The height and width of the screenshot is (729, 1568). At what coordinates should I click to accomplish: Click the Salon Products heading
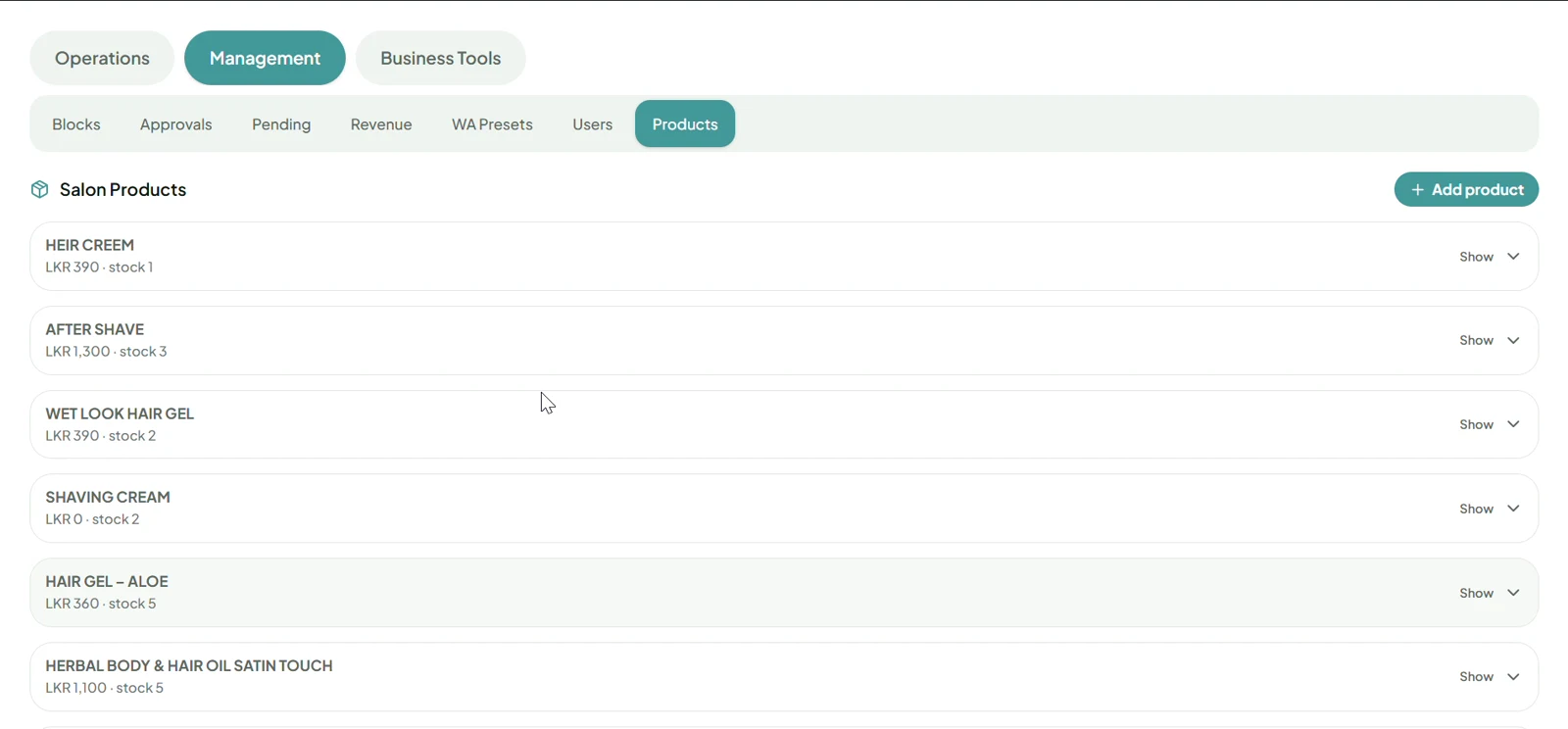click(122, 189)
